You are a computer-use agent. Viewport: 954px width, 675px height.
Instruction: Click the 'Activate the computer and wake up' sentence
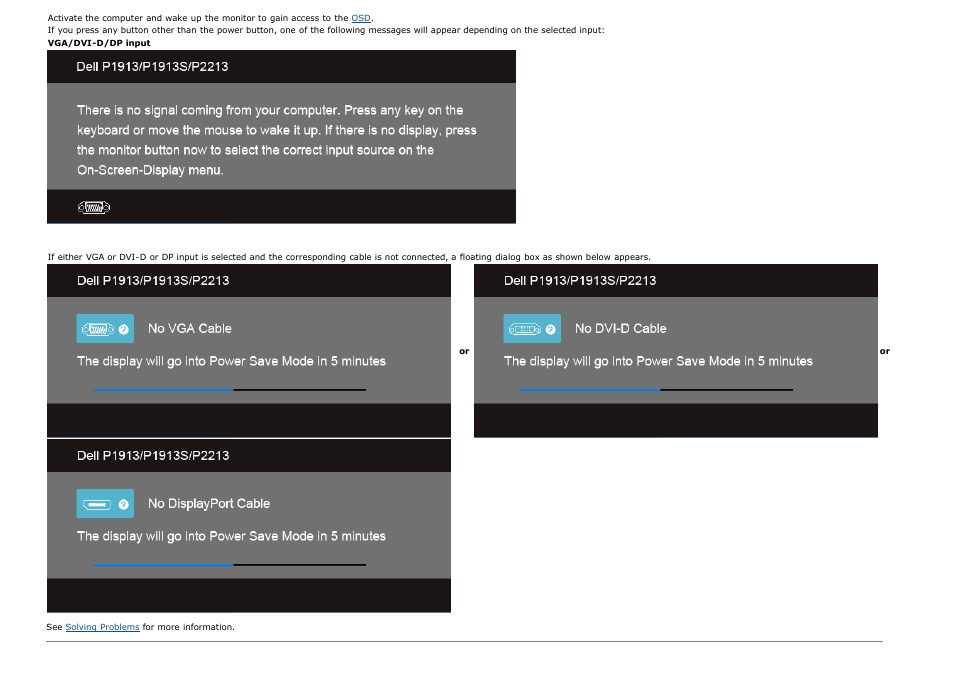point(211,18)
